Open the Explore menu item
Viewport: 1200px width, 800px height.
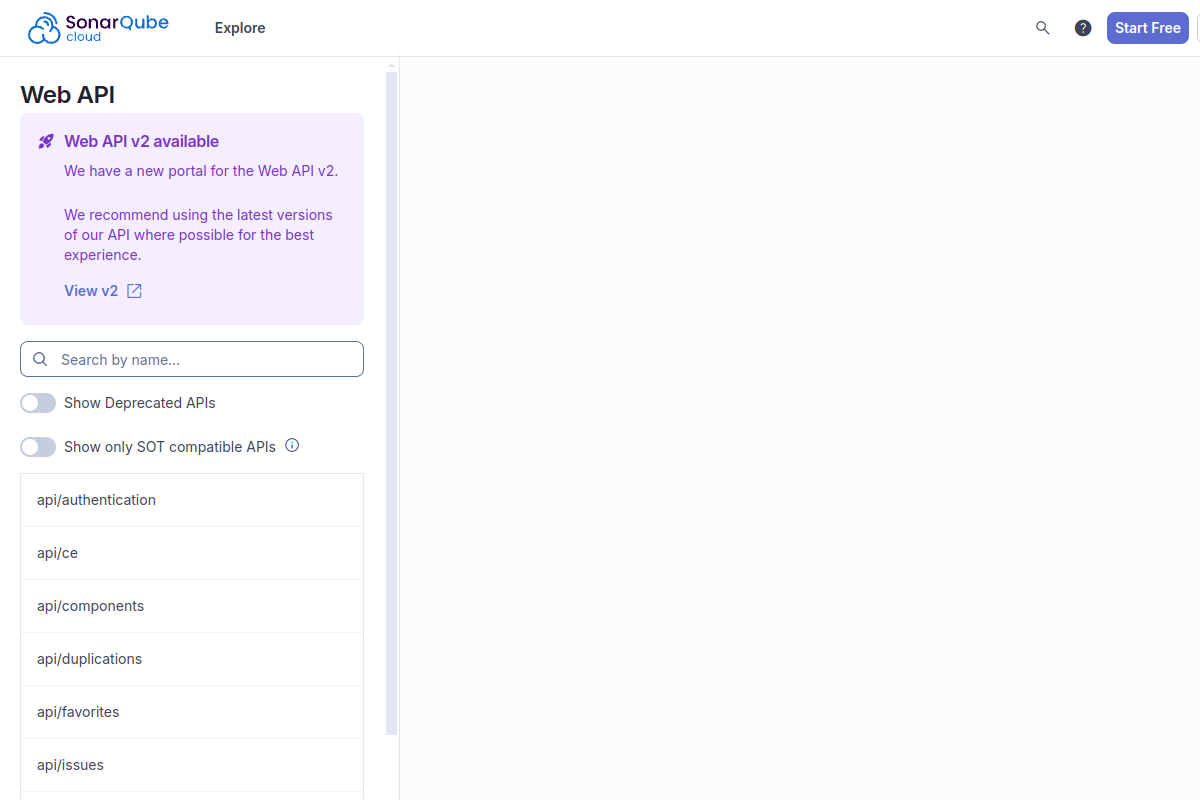pyautogui.click(x=240, y=28)
